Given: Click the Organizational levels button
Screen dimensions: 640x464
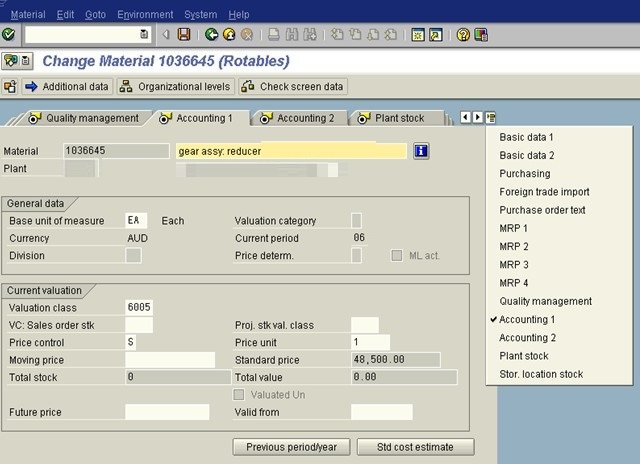Looking at the screenshot, I should point(176,87).
